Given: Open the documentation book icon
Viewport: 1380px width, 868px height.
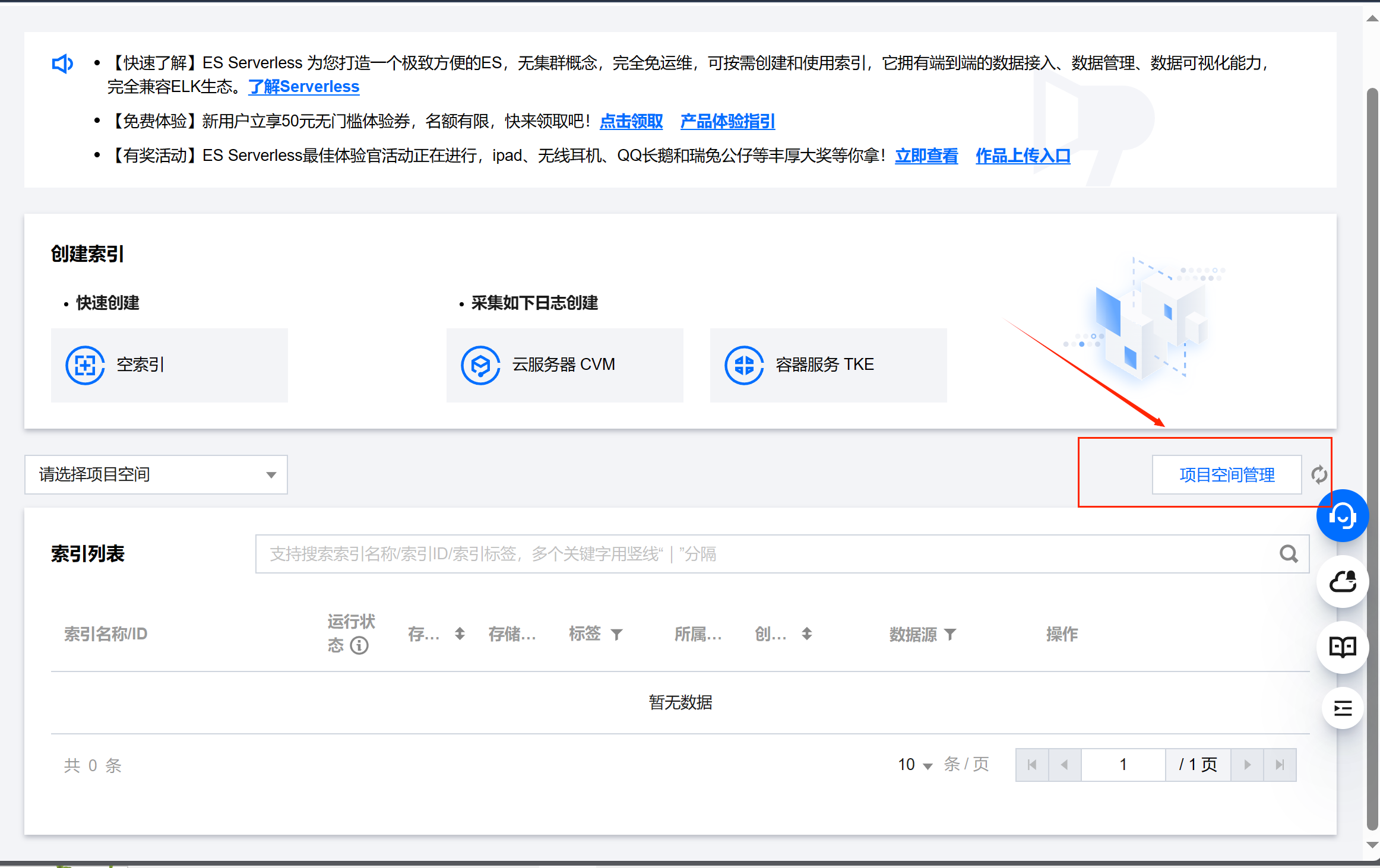Looking at the screenshot, I should (x=1342, y=647).
